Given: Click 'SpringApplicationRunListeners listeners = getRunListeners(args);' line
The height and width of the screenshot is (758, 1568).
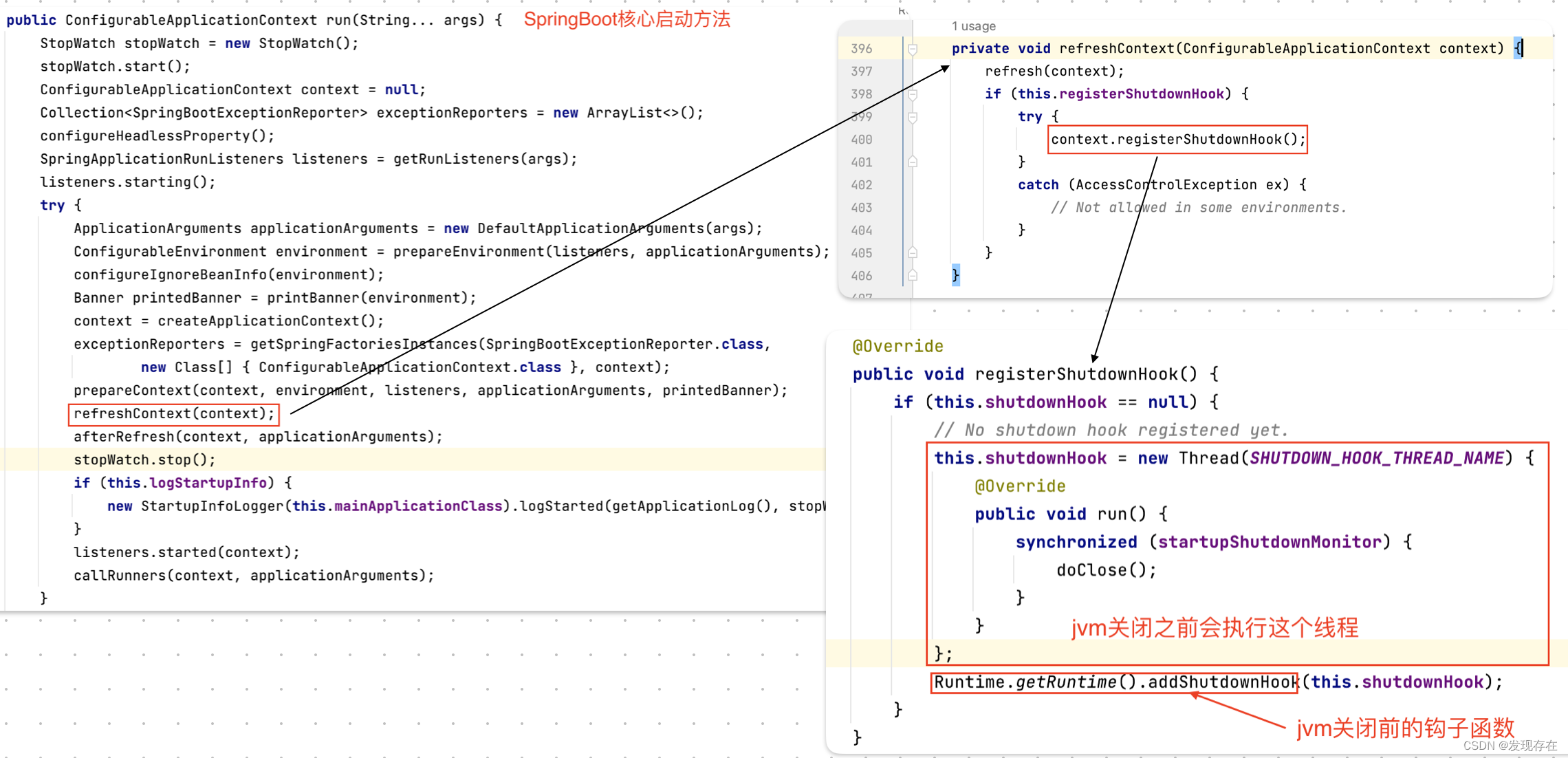Looking at the screenshot, I should pyautogui.click(x=308, y=160).
